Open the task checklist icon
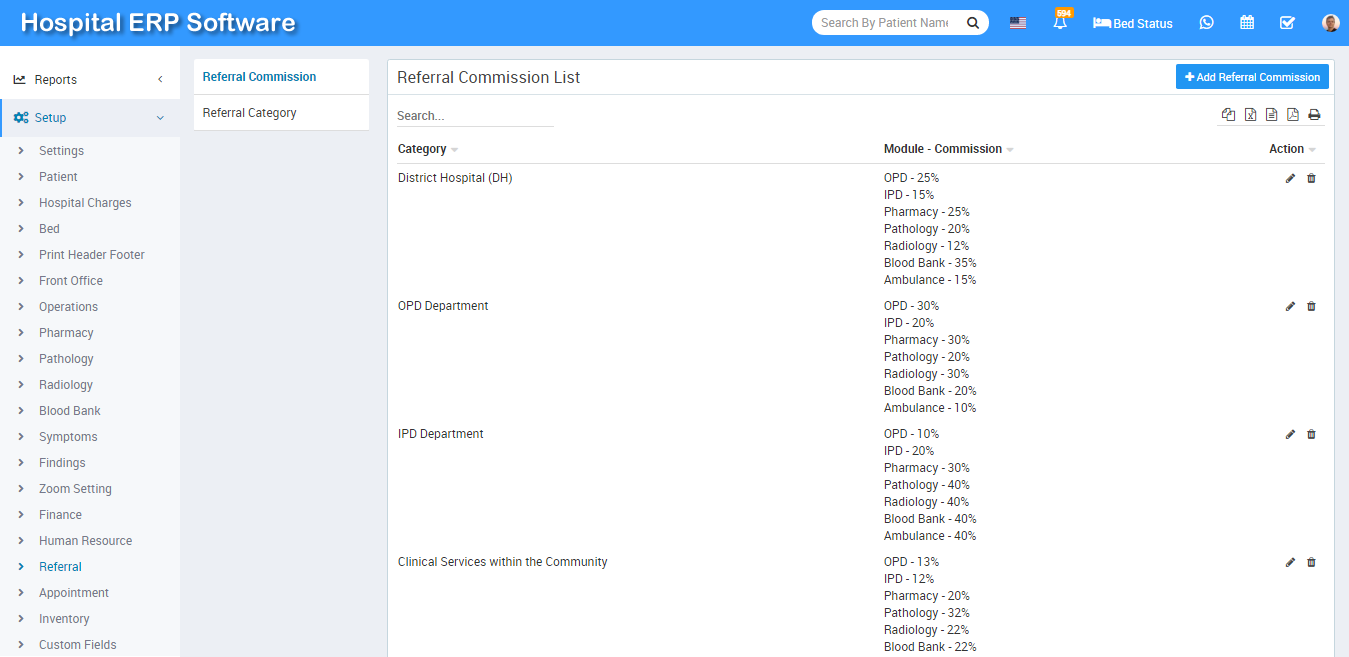 coord(1287,23)
